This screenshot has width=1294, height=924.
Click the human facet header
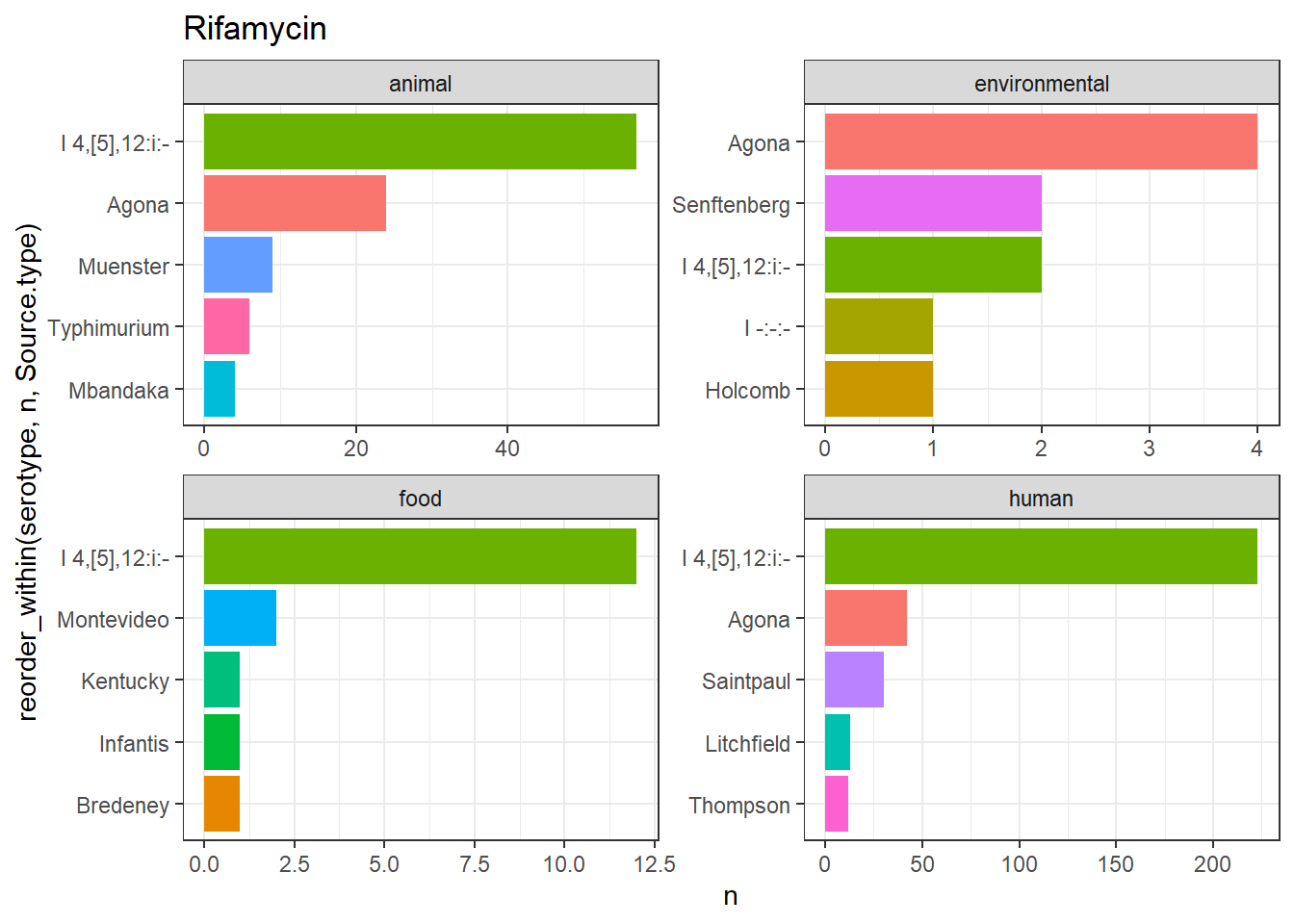[1042, 498]
